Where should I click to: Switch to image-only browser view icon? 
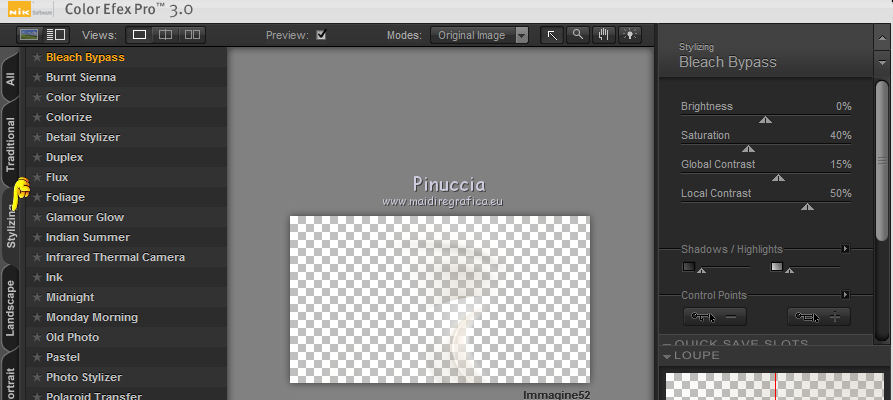point(29,35)
